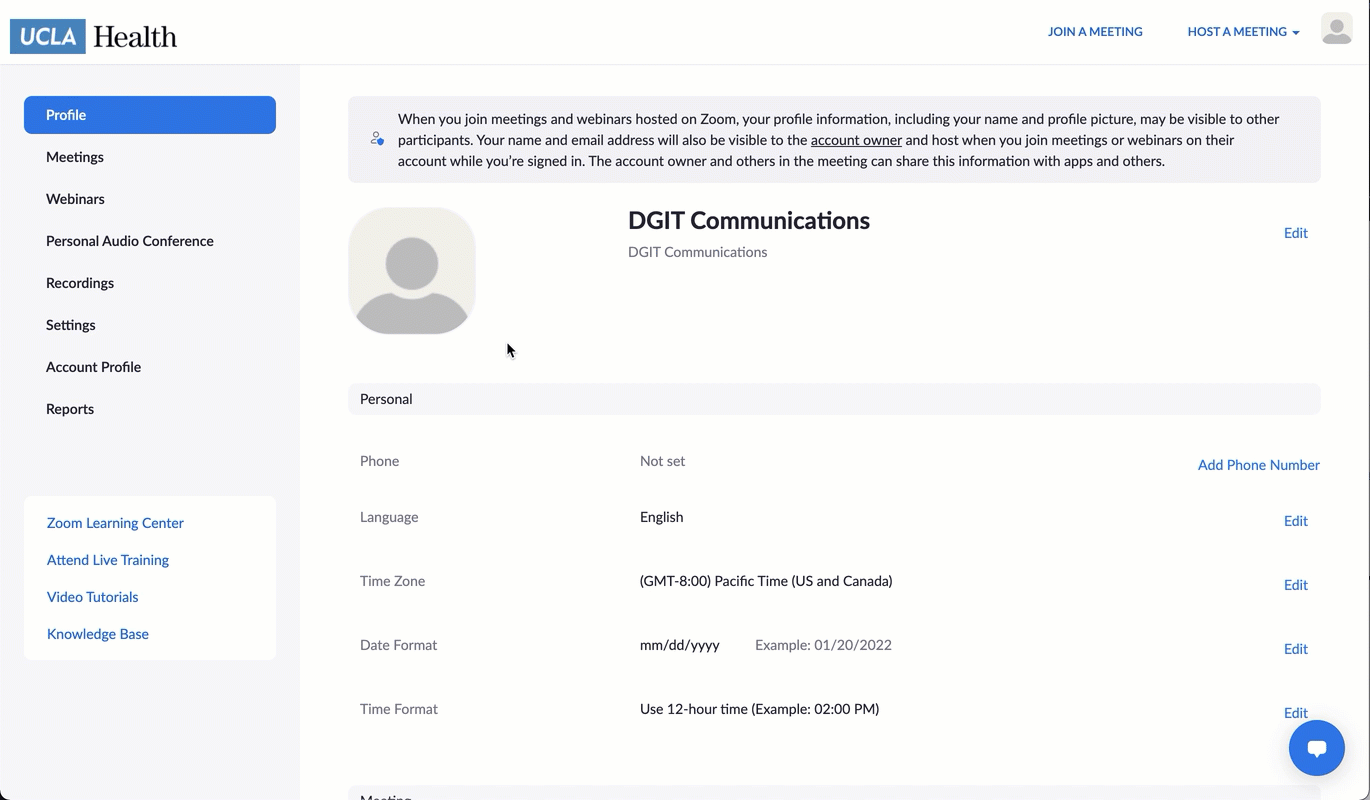Click the UCLA Health logo

click(94, 36)
